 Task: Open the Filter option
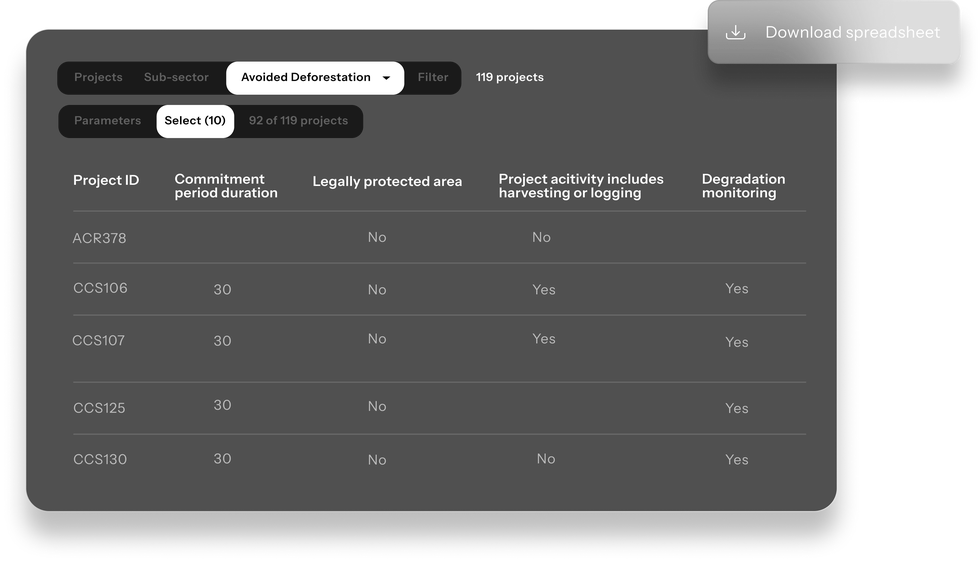coord(432,77)
